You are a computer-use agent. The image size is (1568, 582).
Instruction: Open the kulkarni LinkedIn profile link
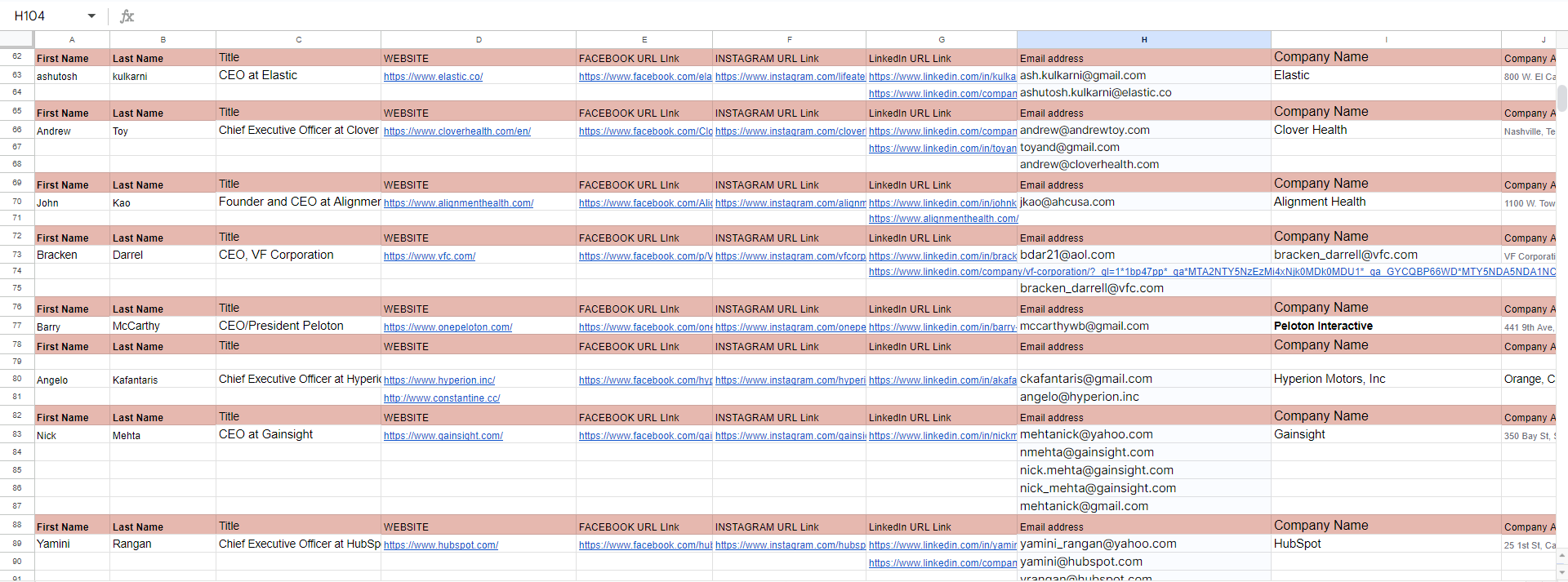[x=942, y=77]
